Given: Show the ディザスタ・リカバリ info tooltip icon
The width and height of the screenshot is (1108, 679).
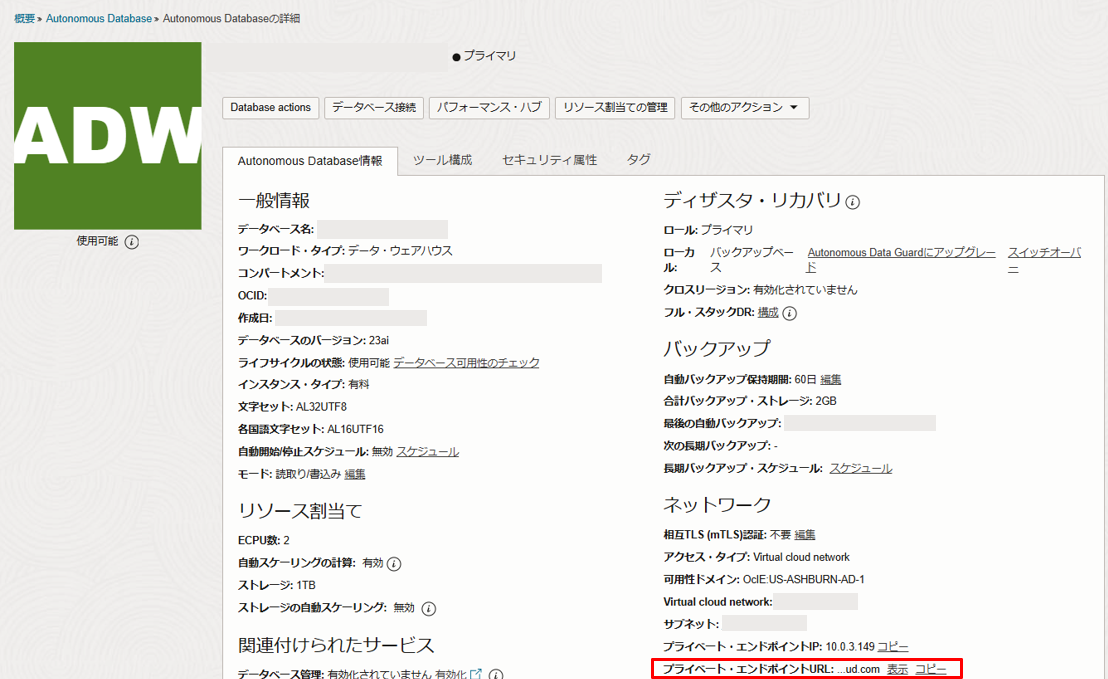Looking at the screenshot, I should [853, 202].
